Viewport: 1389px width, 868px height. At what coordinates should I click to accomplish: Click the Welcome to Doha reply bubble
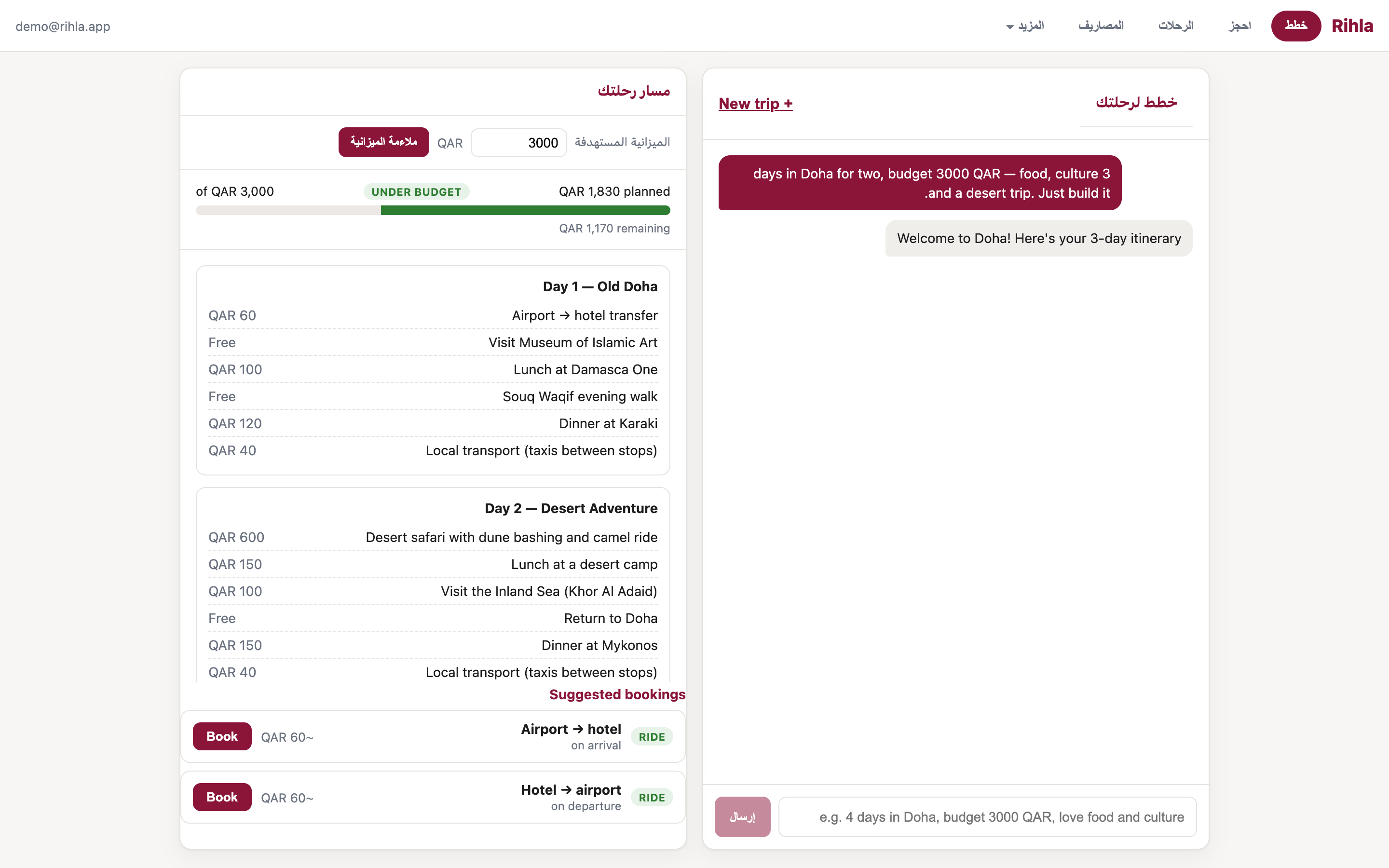click(x=1039, y=238)
